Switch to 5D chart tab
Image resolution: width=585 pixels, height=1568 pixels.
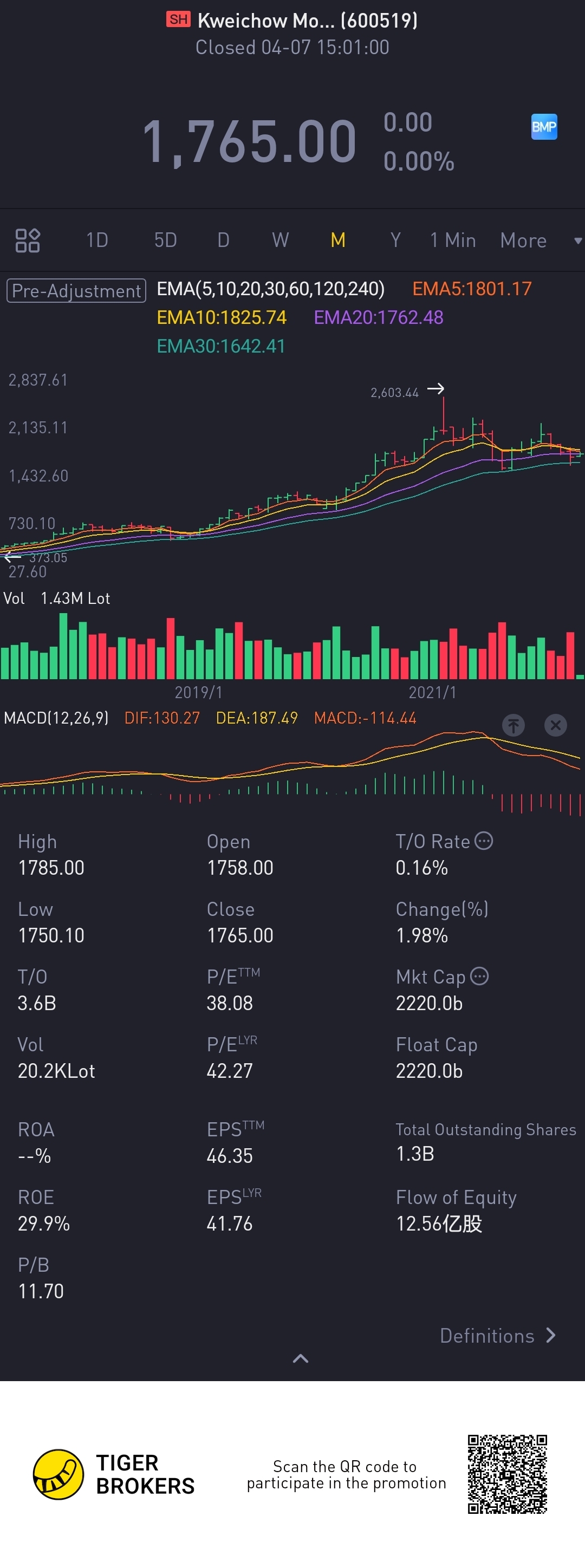166,240
